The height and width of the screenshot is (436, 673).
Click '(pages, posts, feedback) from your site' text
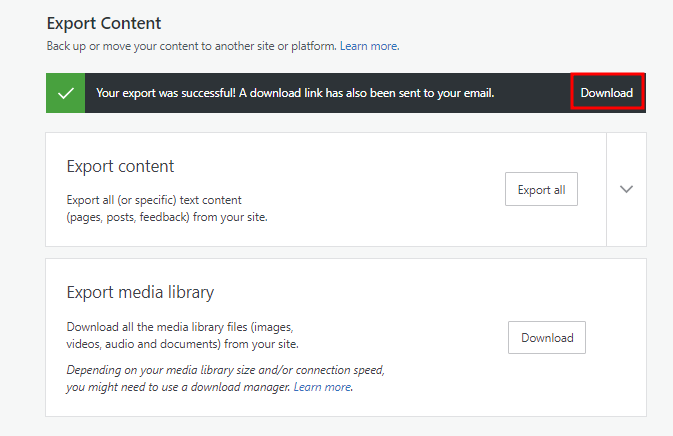click(x=166, y=217)
